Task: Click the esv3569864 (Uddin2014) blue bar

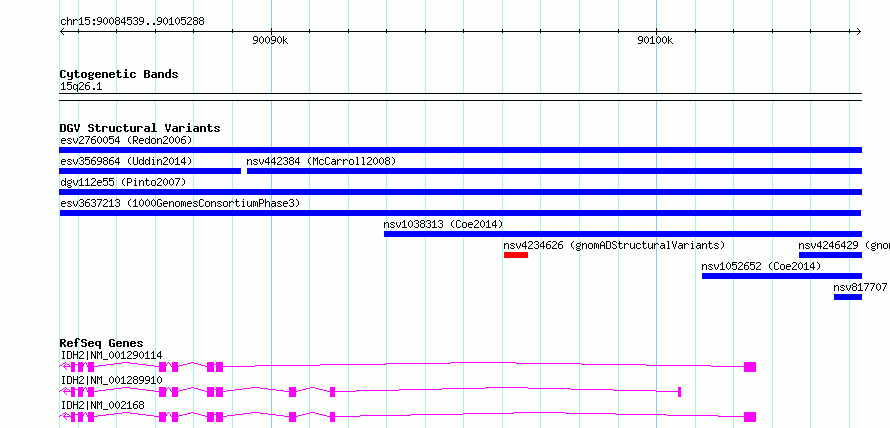Action: tap(150, 171)
